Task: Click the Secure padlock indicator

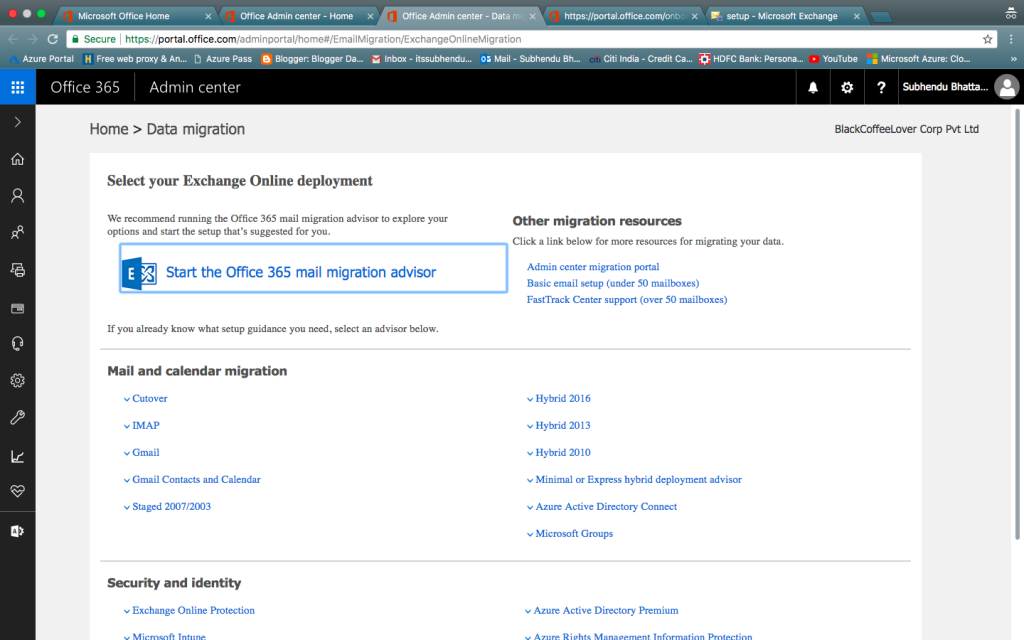Action: pyautogui.click(x=93, y=39)
